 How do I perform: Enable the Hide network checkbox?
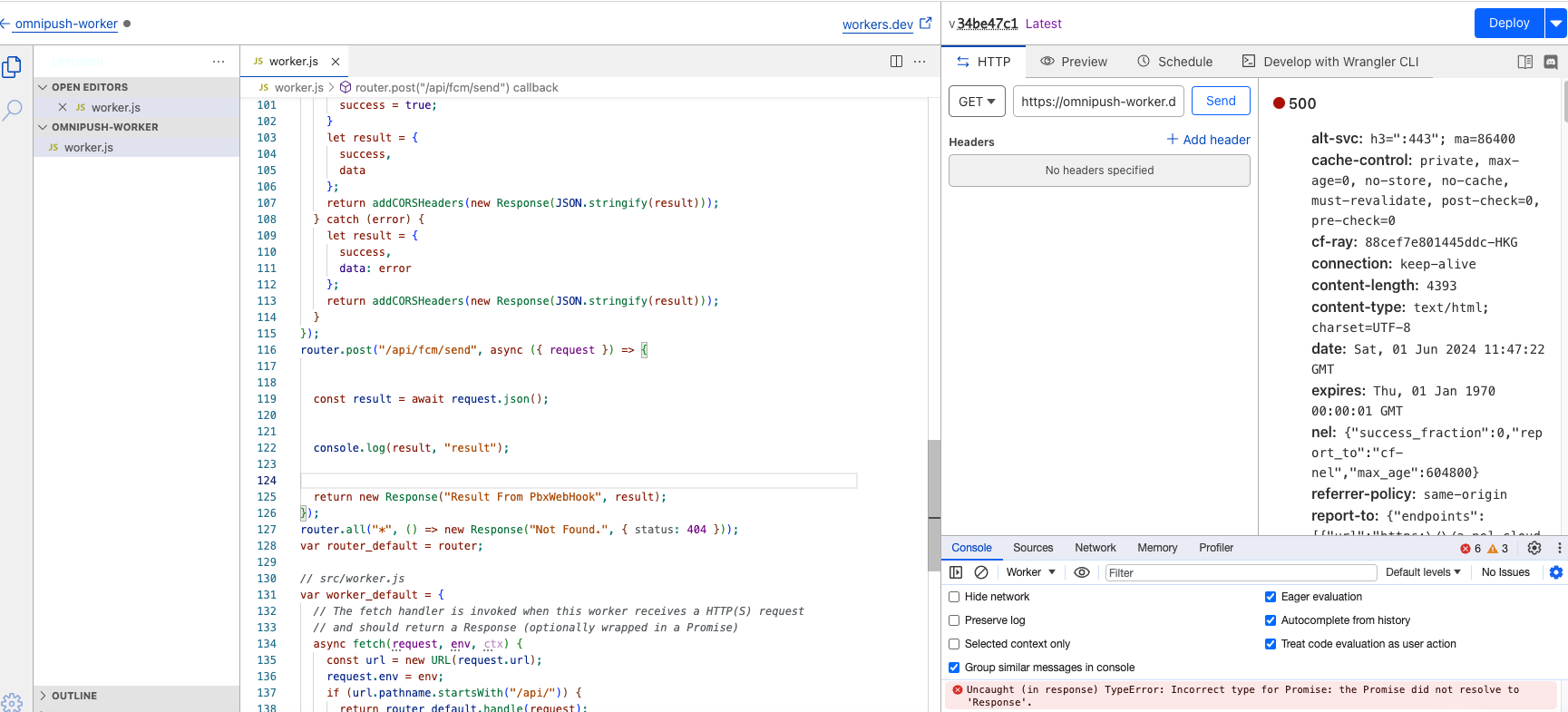(954, 597)
